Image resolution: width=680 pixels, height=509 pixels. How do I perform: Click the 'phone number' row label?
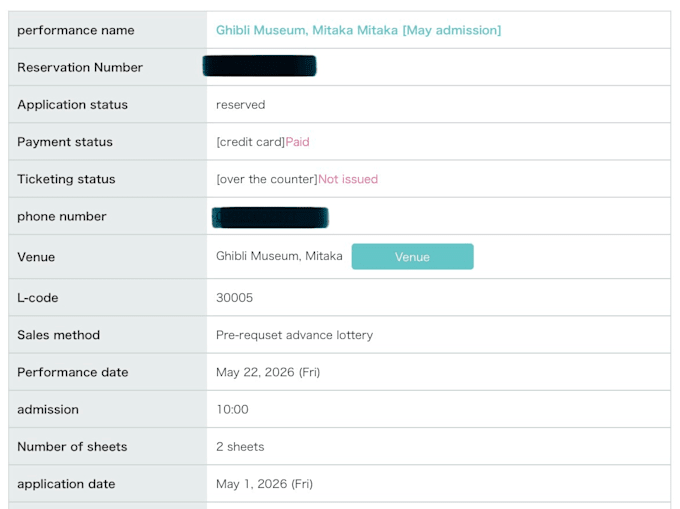(x=62, y=217)
